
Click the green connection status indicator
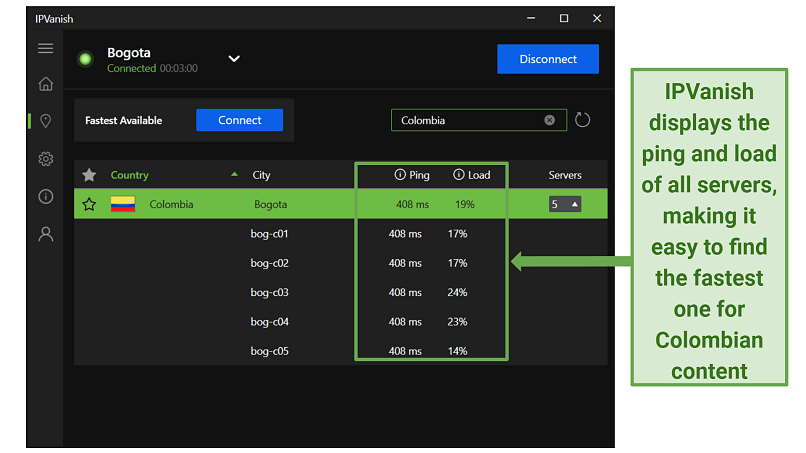(x=85, y=59)
